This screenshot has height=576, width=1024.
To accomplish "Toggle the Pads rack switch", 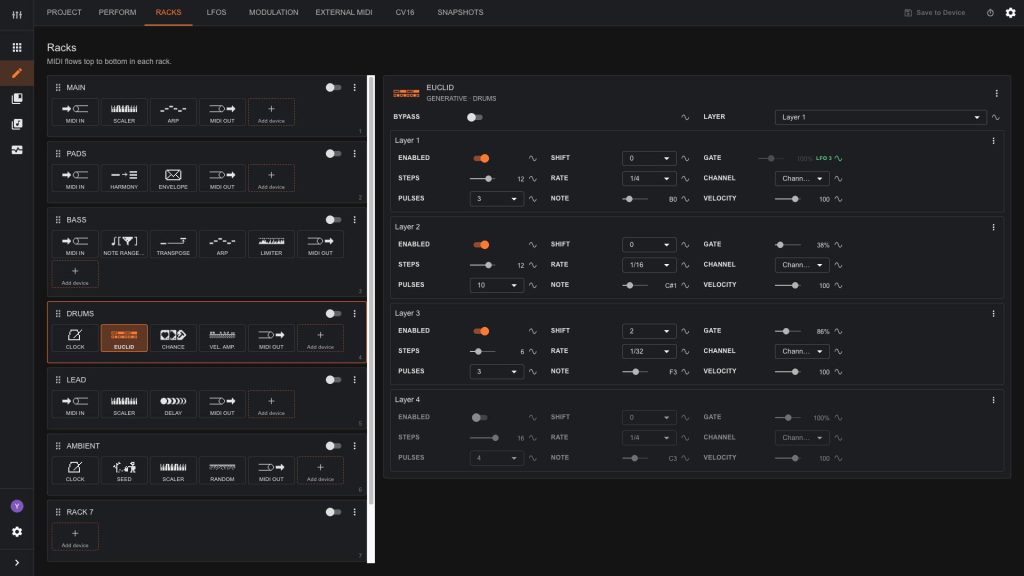I will tap(333, 153).
